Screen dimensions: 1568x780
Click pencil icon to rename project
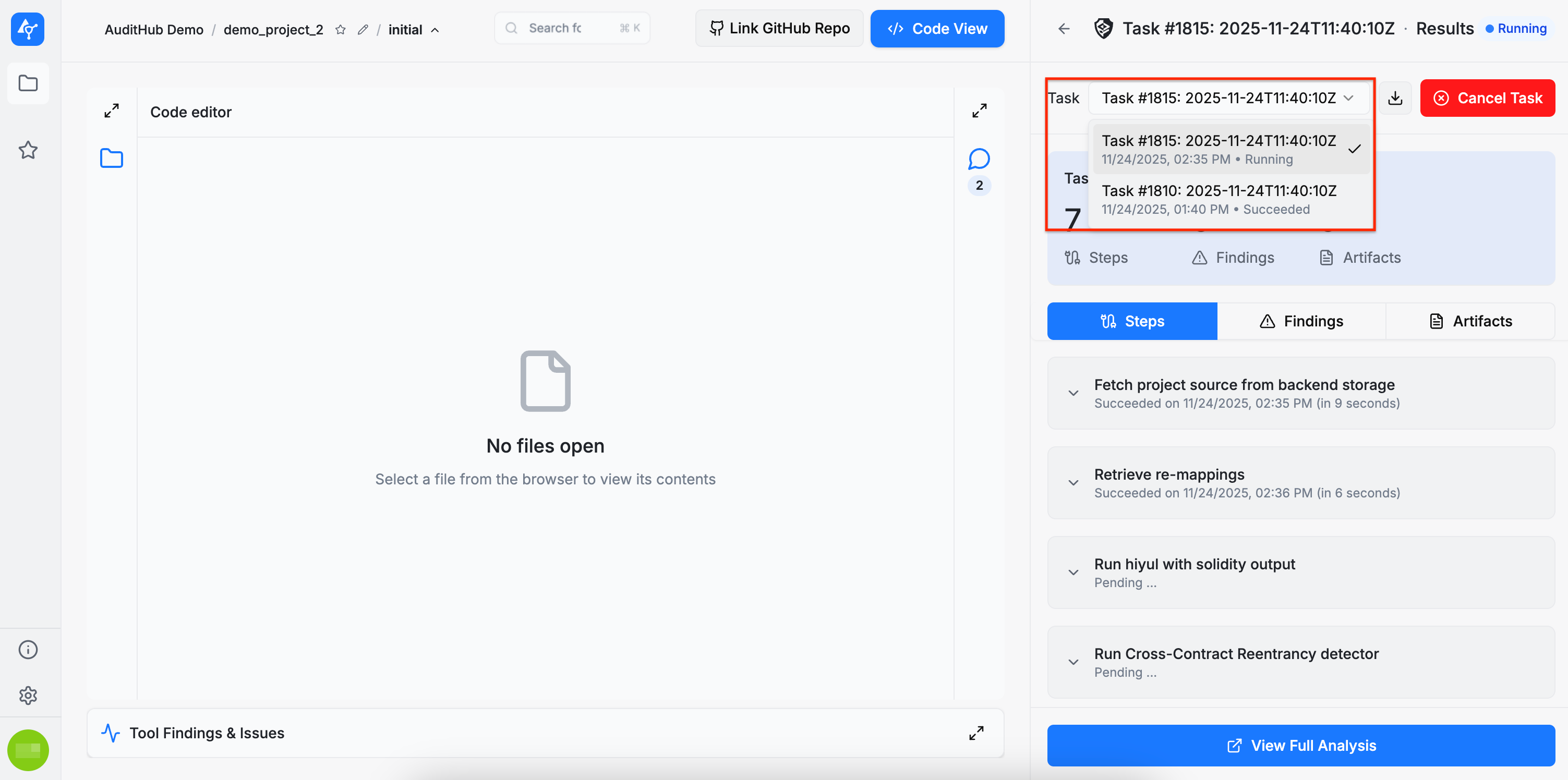tap(363, 30)
